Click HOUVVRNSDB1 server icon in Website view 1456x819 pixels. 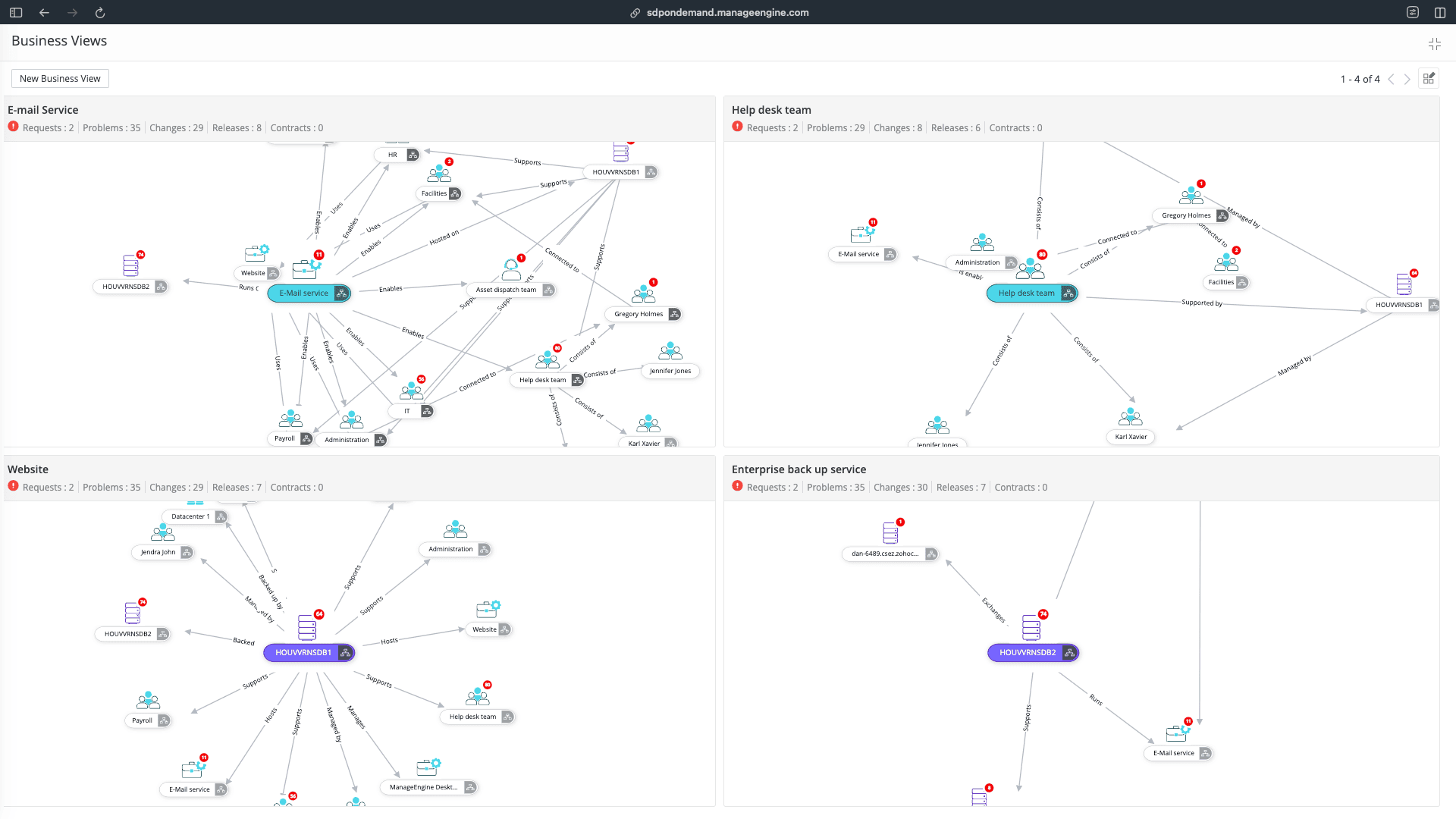tap(307, 627)
